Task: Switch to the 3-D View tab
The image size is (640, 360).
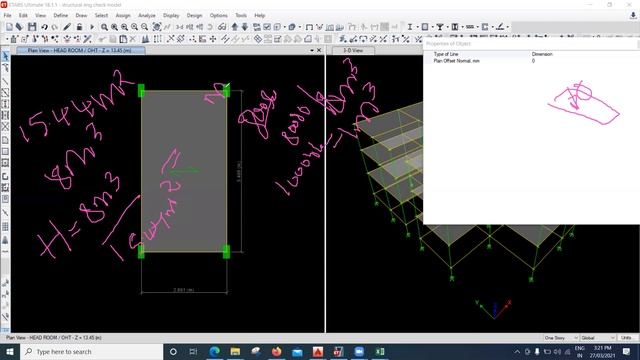Action: tap(353, 50)
